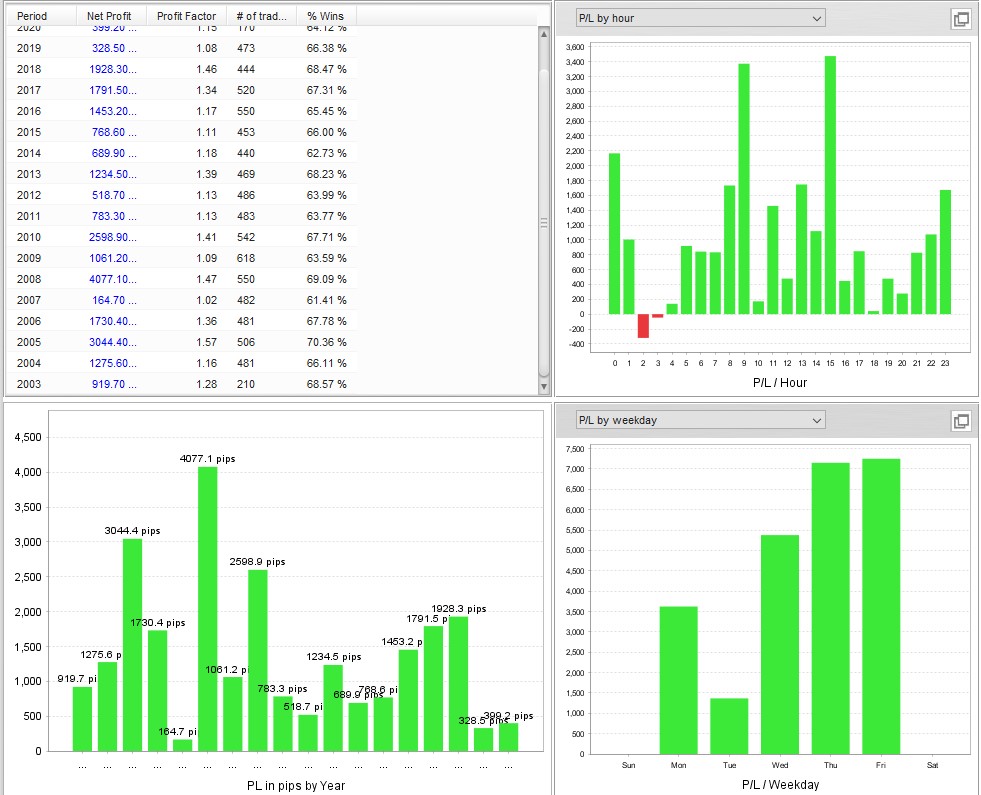
Task: Select the 2016 period row
Action: (x=181, y=111)
